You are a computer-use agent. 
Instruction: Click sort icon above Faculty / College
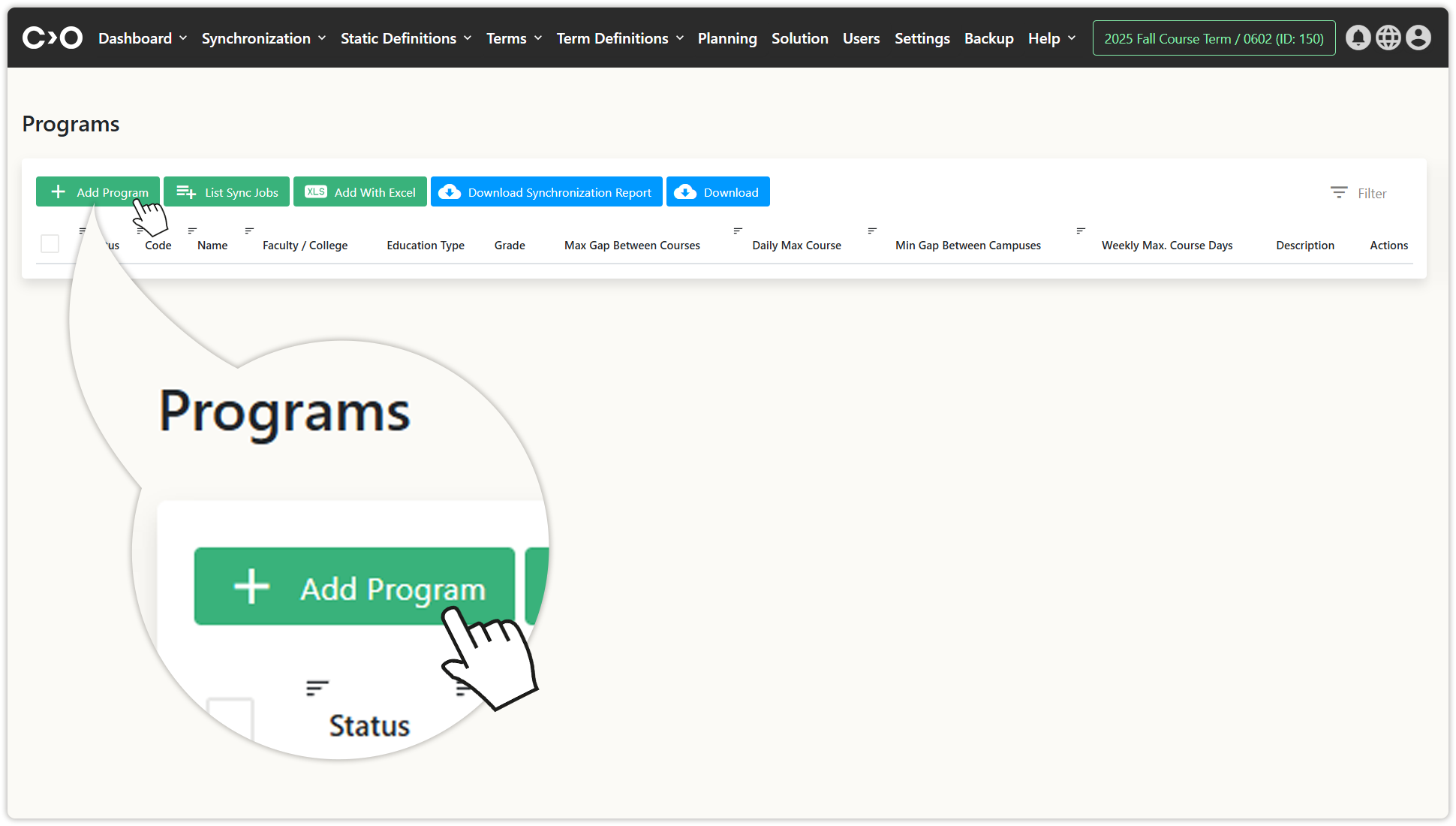[x=249, y=231]
